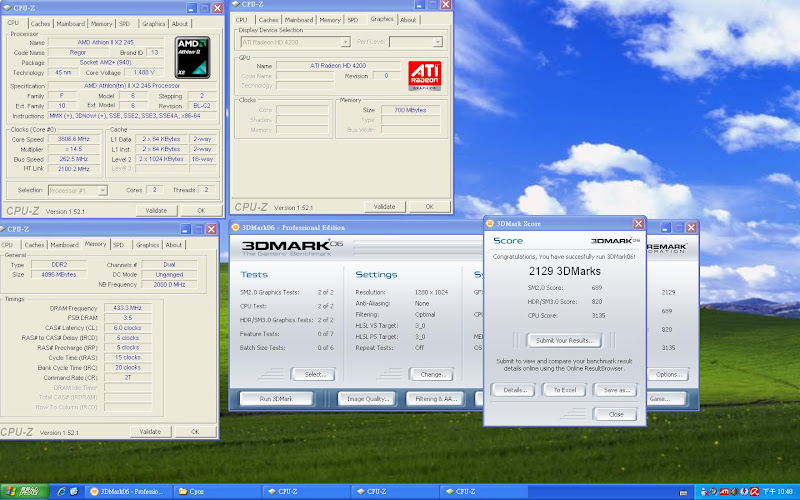The image size is (800, 500).
Task: Click the taskbar clock
Action: [x=777, y=492]
